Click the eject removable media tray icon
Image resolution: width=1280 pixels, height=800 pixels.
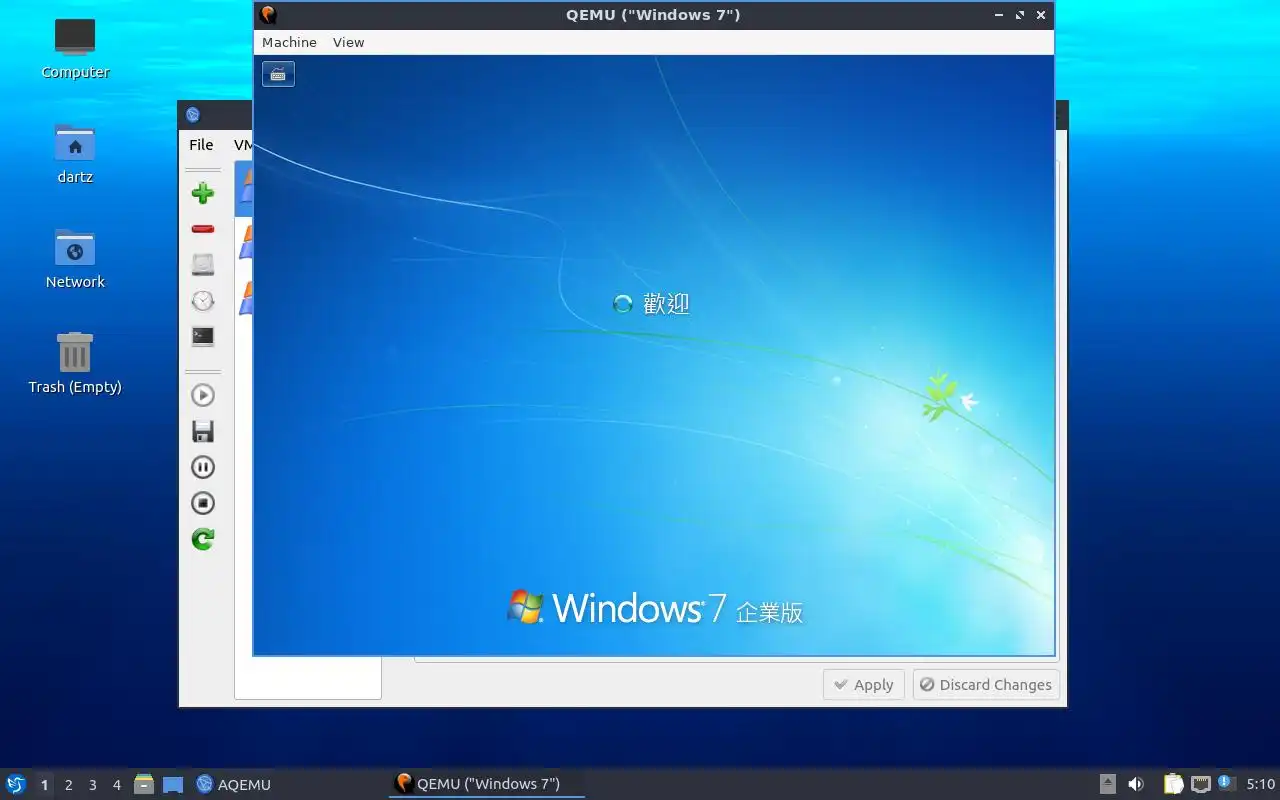point(1107,784)
